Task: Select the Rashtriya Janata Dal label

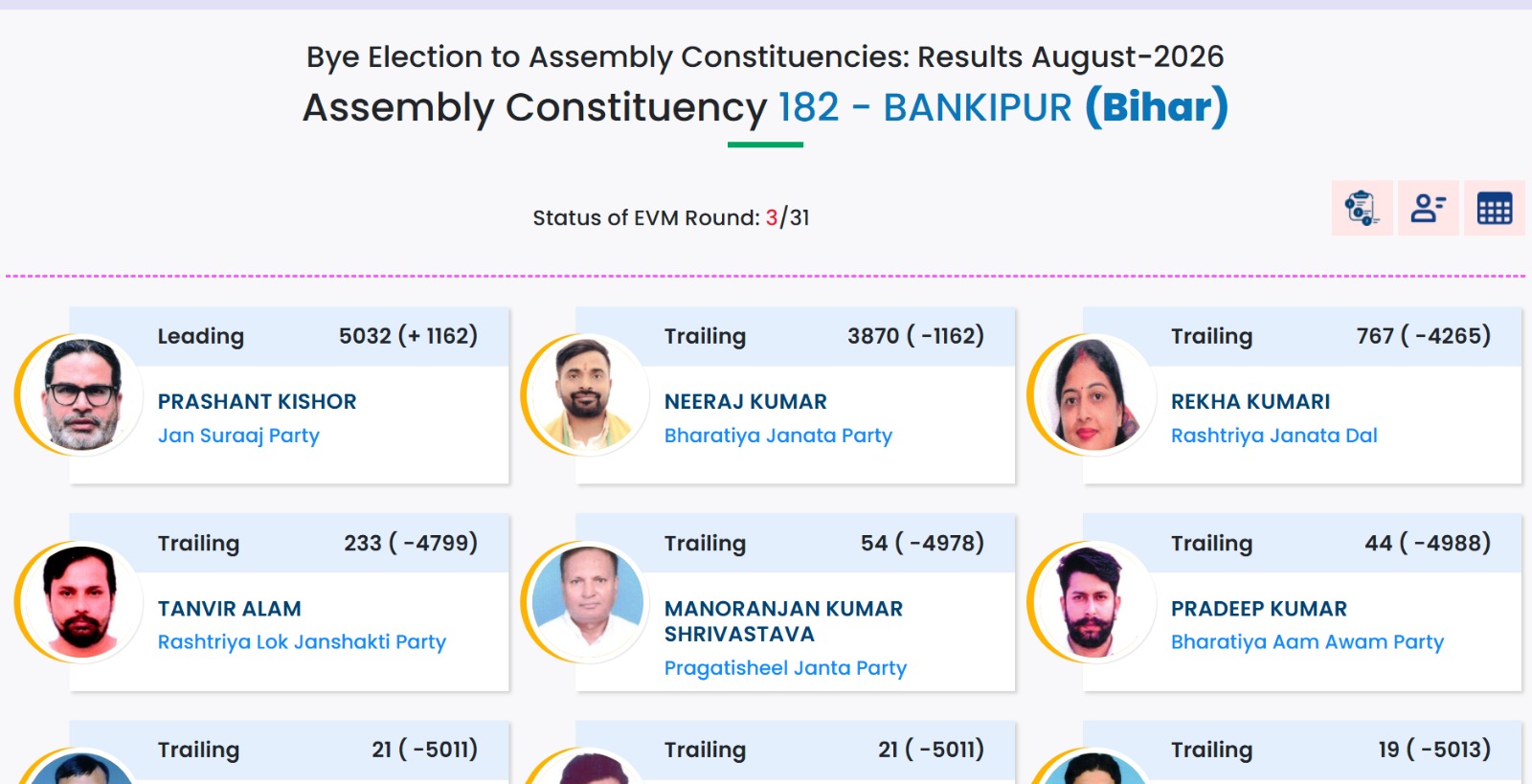Action: (1273, 436)
